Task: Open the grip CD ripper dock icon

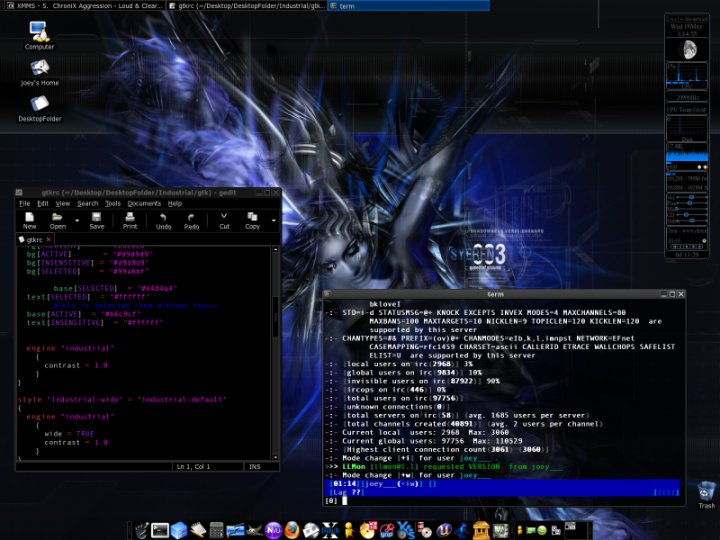Action: tap(387, 531)
